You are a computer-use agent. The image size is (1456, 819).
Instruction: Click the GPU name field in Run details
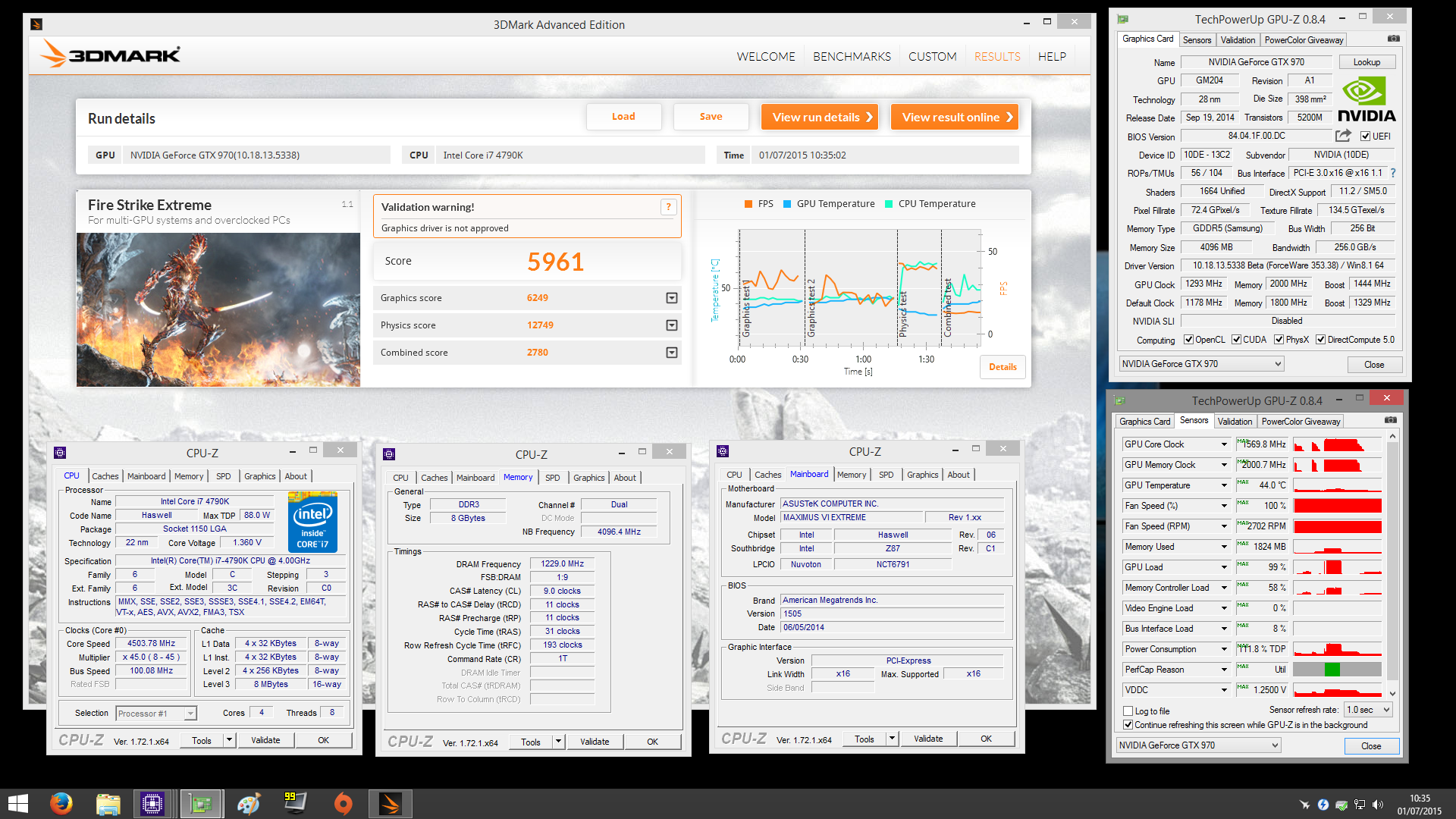(256, 155)
